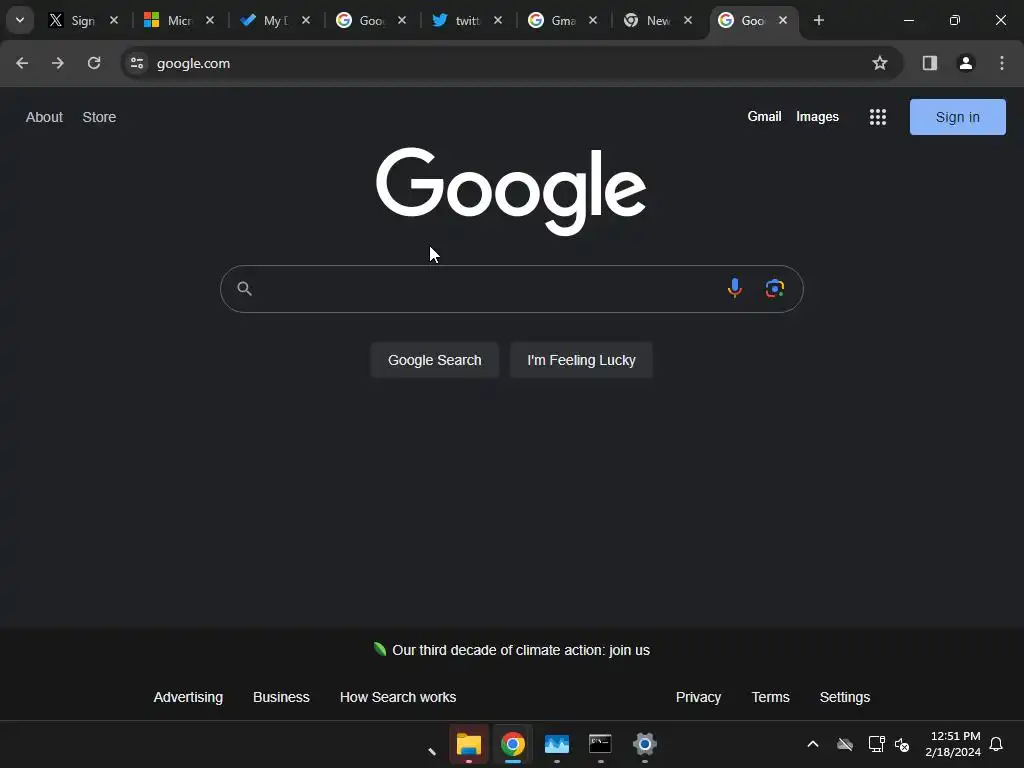Close the Gmail tab
The image size is (1024, 768).
[x=593, y=20]
